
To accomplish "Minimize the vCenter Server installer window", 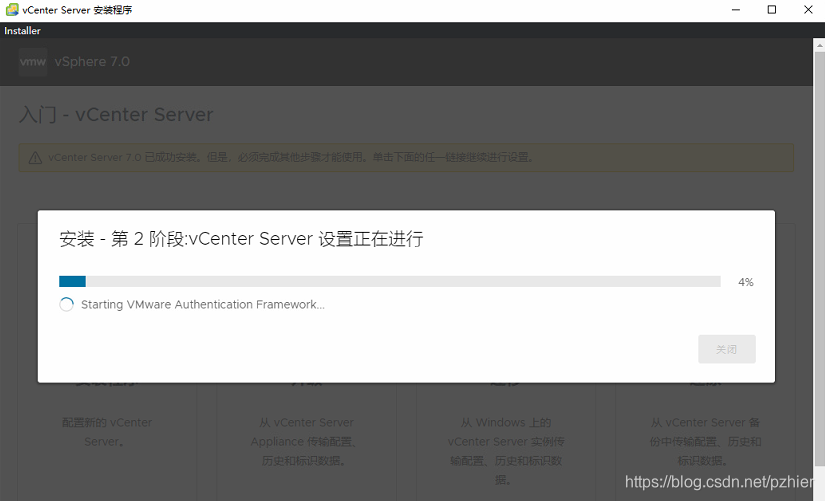I will coord(736,9).
